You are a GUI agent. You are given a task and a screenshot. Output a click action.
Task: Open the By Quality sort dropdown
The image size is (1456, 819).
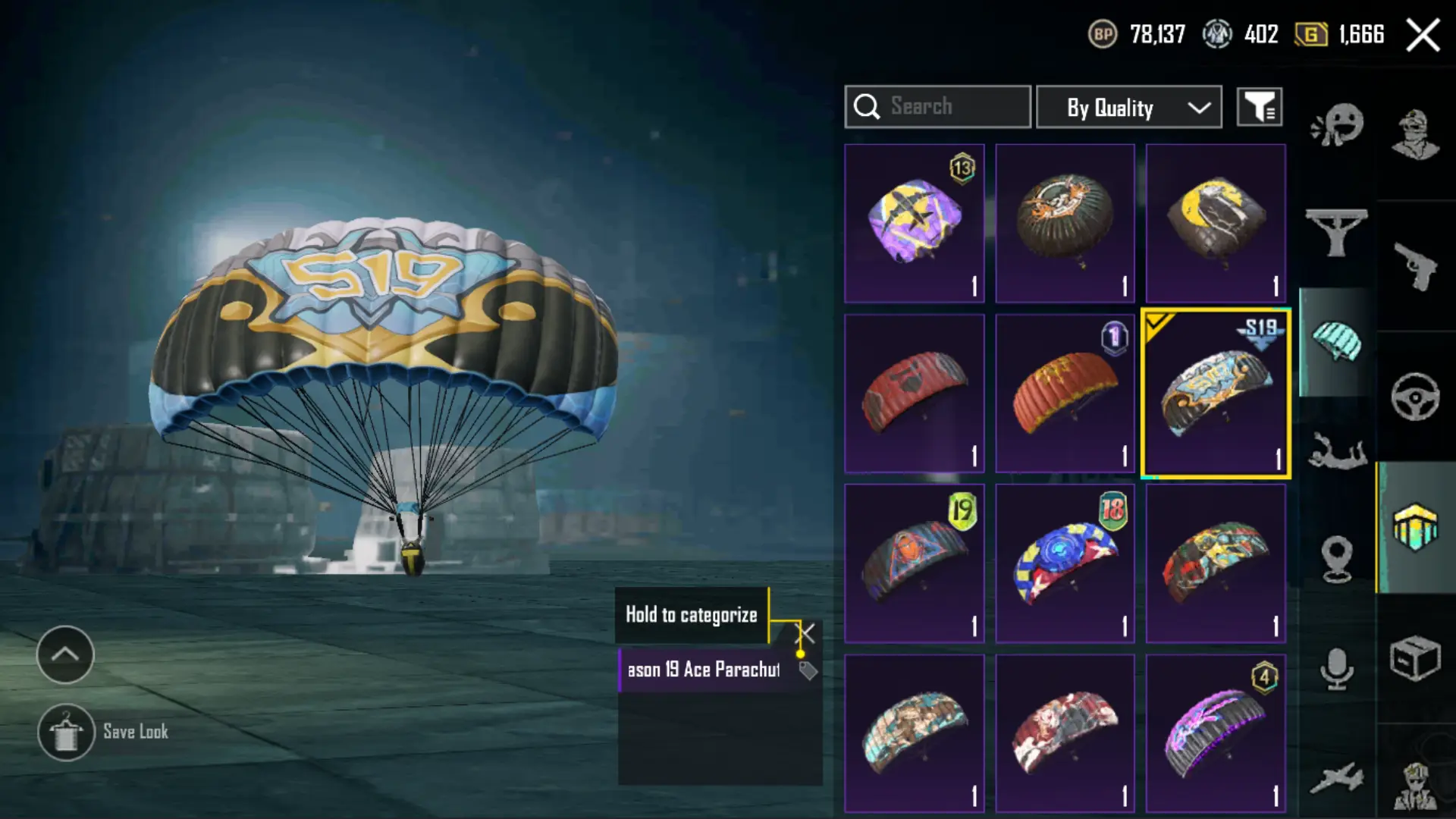point(1129,107)
